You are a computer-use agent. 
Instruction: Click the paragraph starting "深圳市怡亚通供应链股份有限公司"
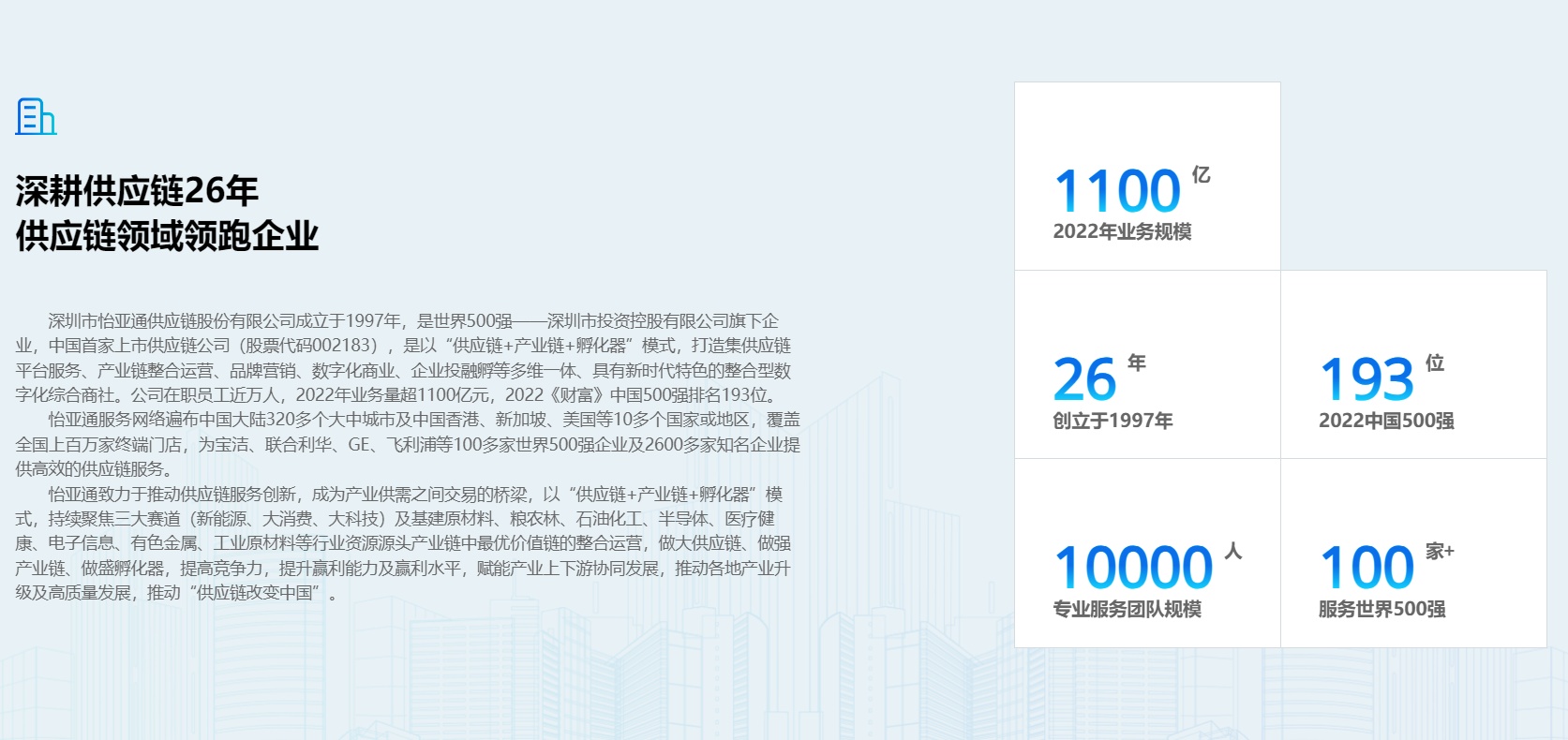(404, 358)
